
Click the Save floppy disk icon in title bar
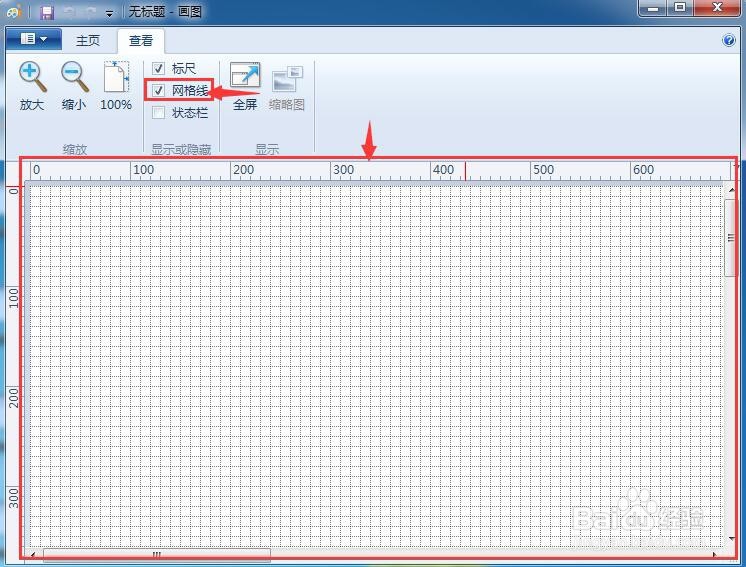47,12
